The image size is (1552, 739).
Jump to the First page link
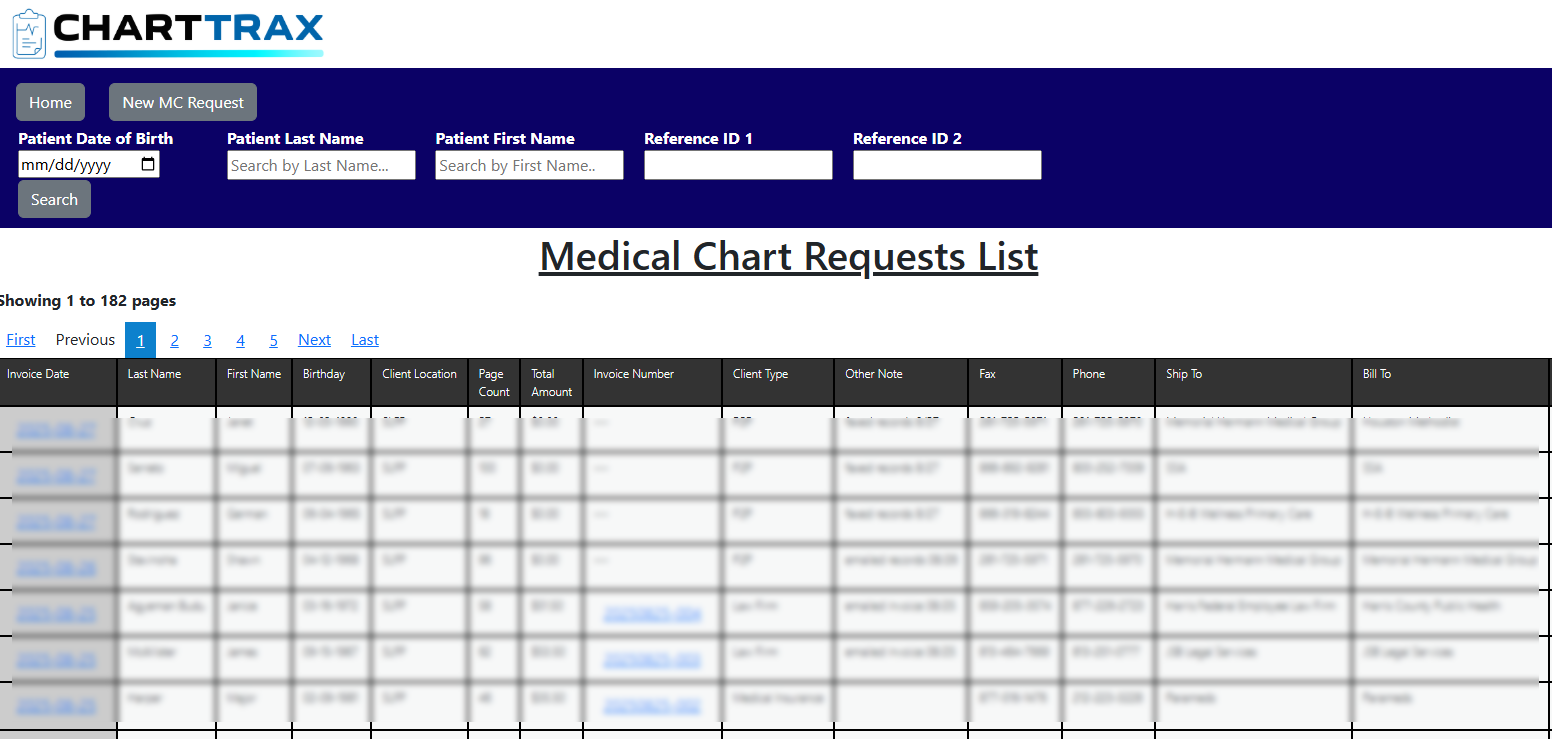[x=21, y=340]
